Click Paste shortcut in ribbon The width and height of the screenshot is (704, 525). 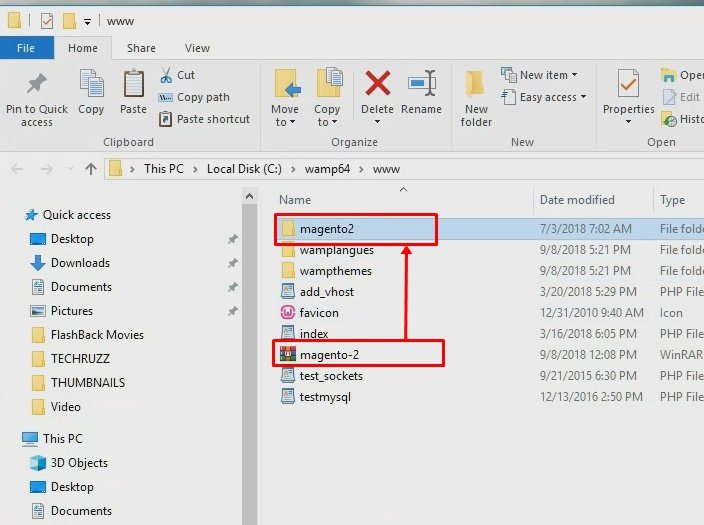click(x=204, y=119)
